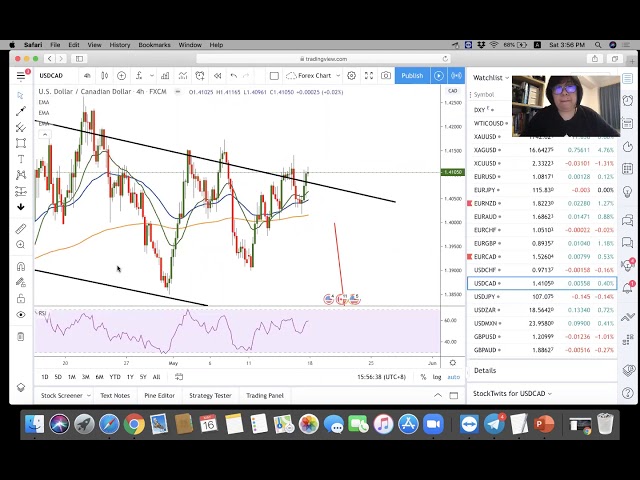Click the blue Publish button
This screenshot has height=480, width=640.
click(412, 76)
